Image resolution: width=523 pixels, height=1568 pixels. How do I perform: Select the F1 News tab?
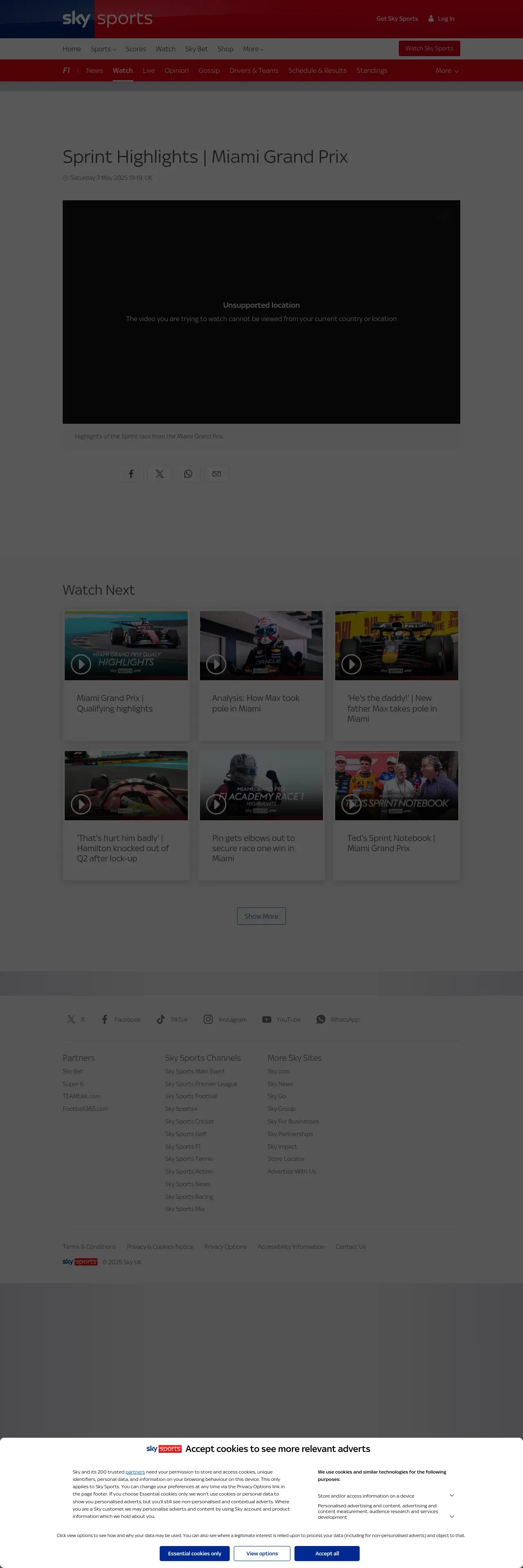point(94,70)
